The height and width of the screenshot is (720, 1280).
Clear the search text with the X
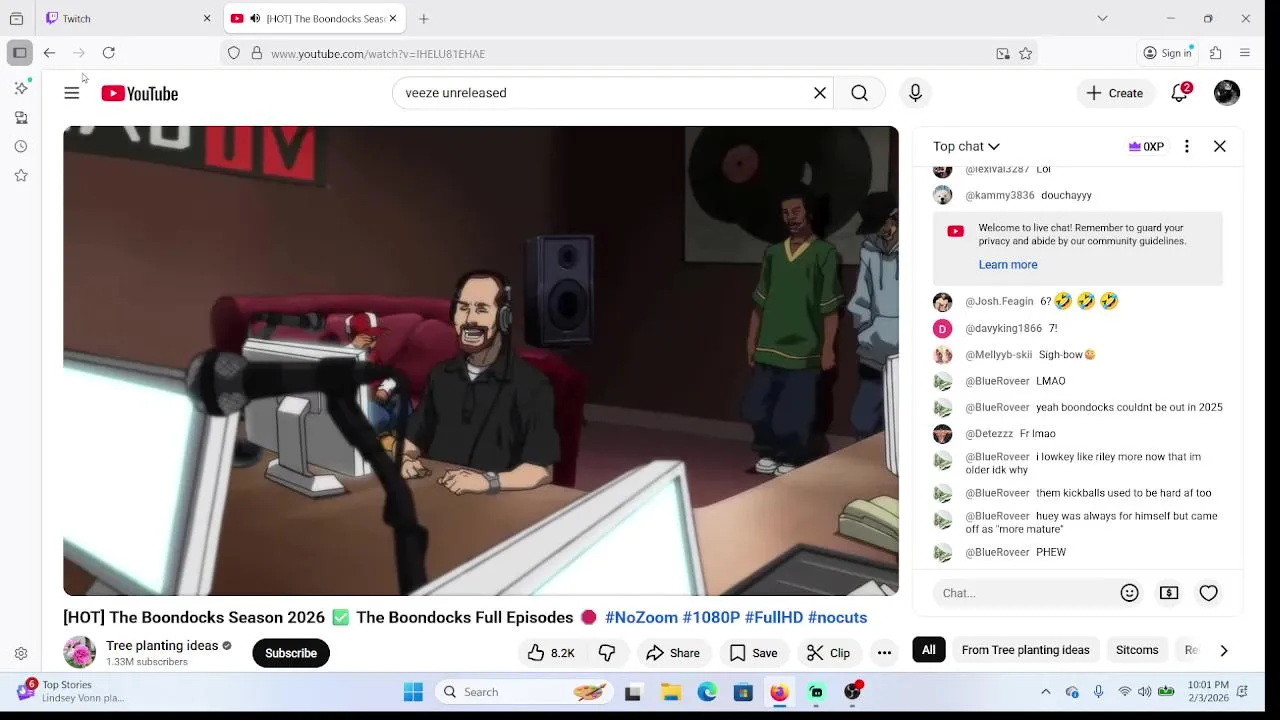[x=820, y=93]
